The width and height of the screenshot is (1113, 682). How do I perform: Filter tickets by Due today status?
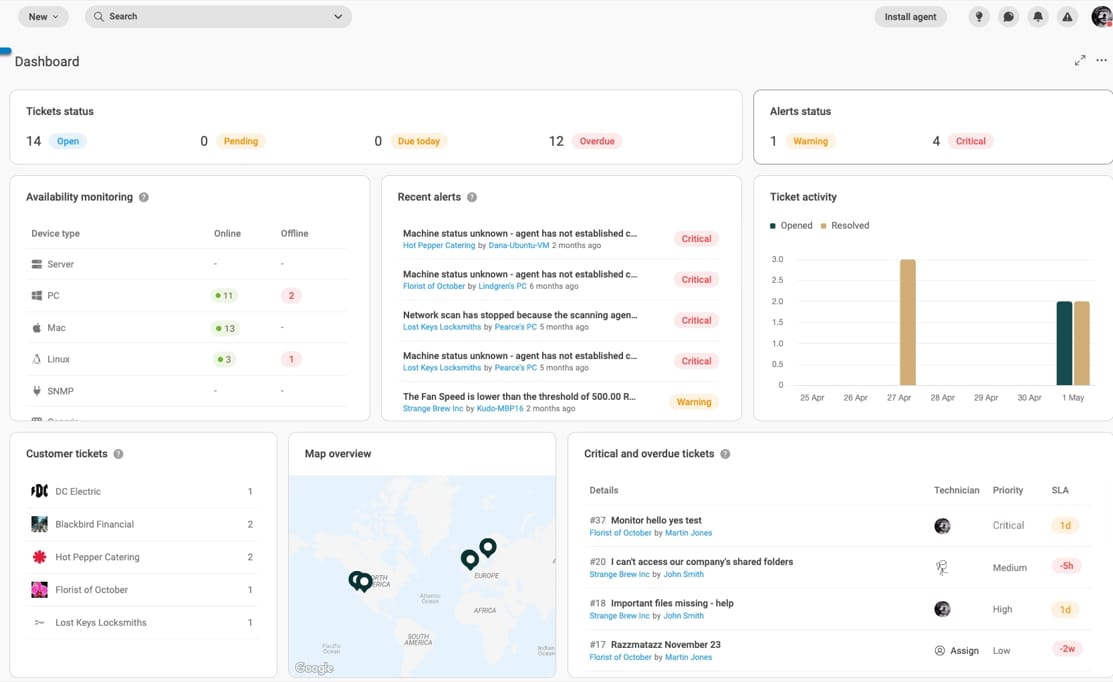point(419,141)
